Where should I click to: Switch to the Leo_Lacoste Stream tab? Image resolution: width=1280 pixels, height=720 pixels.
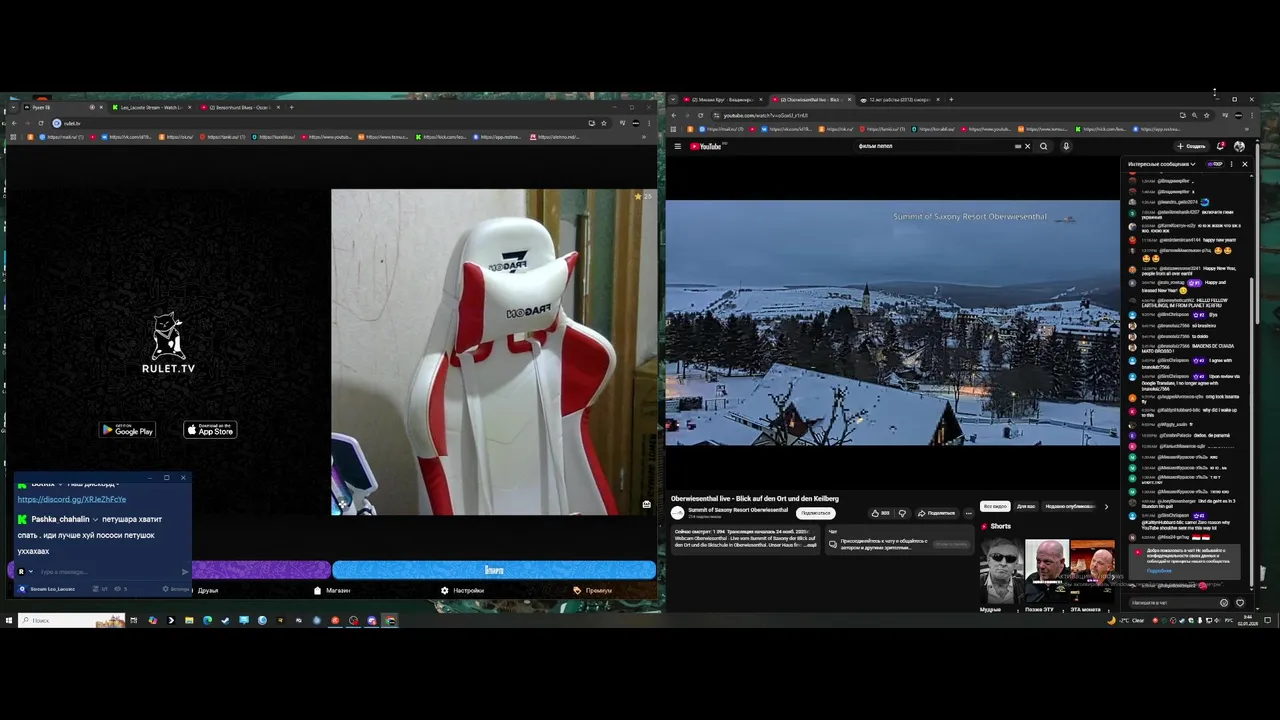tap(150, 107)
